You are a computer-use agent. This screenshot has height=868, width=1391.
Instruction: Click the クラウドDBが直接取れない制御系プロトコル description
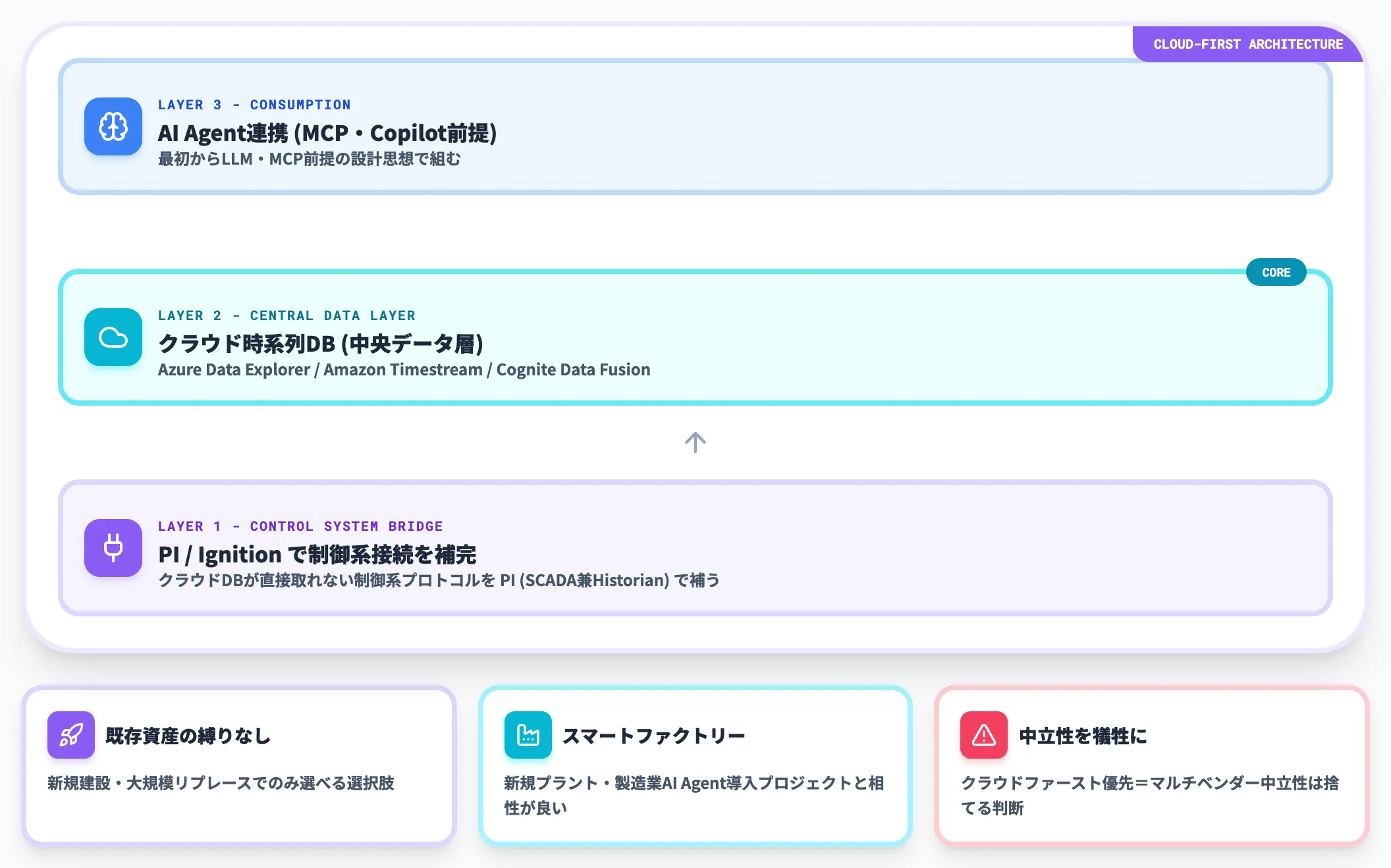pos(439,580)
